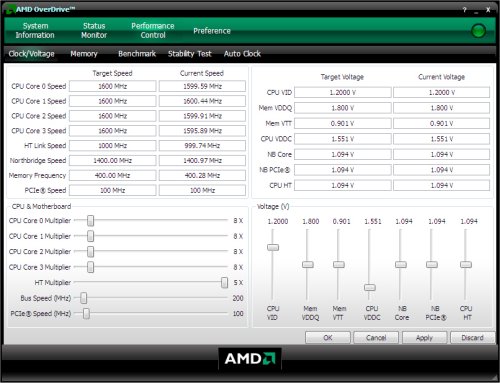Open the help question mark icon
The image size is (500, 383).
point(464,10)
